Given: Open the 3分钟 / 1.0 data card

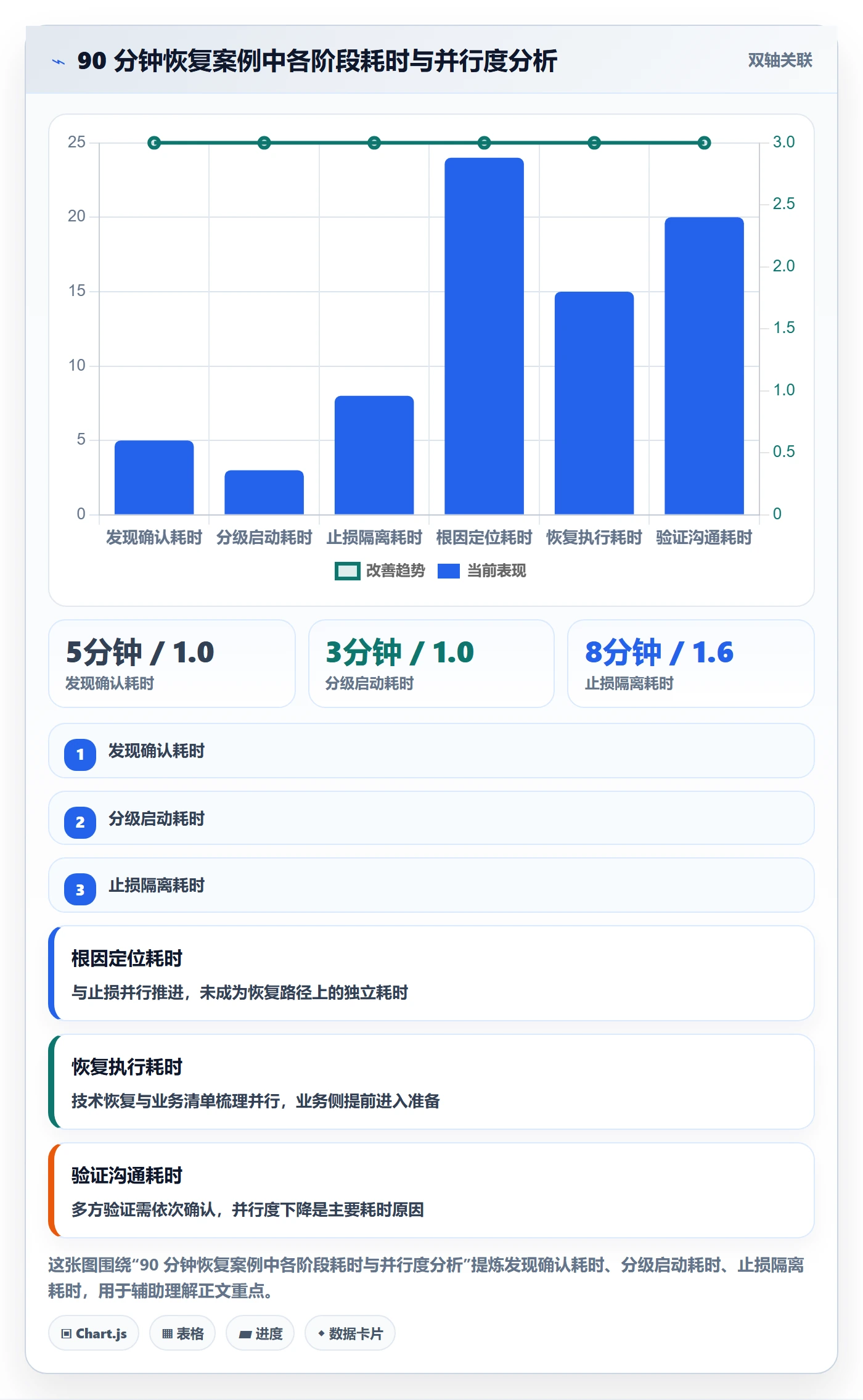Looking at the screenshot, I should point(431,664).
